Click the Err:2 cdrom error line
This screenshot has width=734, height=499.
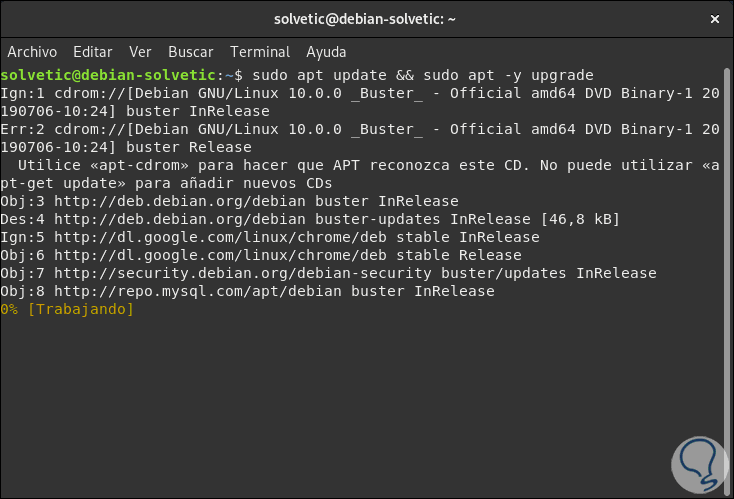tap(360, 129)
